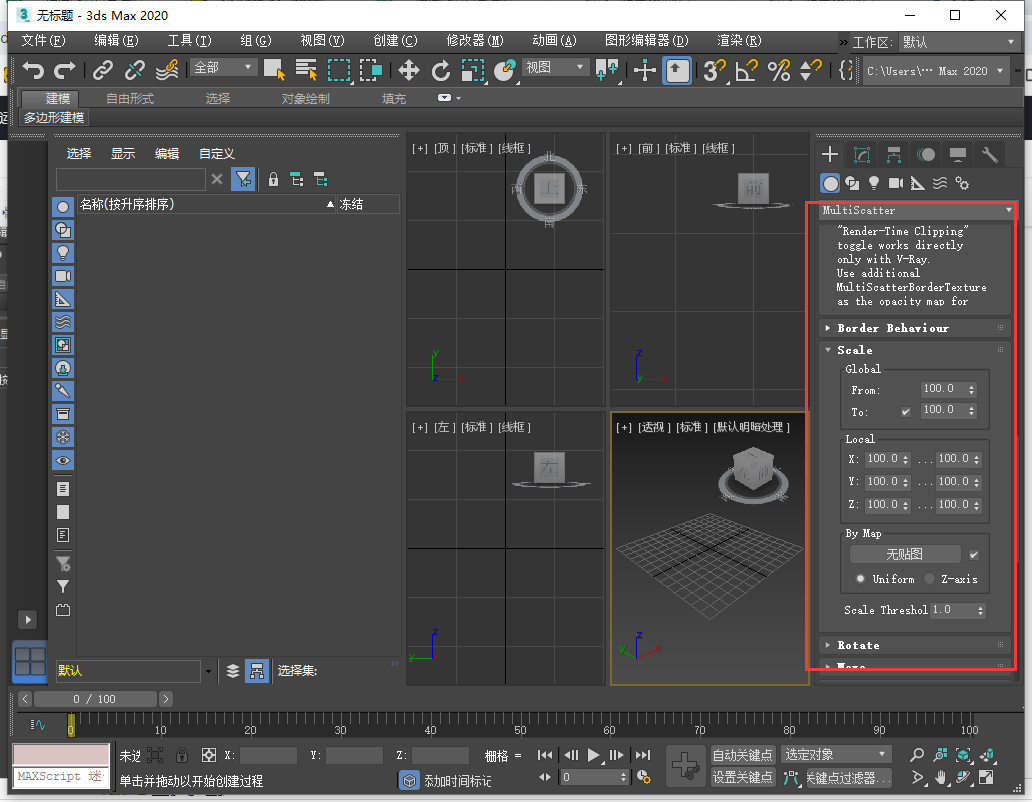Choose Rectangular Selection Region tool
The height and width of the screenshot is (802, 1032).
pyautogui.click(x=339, y=69)
